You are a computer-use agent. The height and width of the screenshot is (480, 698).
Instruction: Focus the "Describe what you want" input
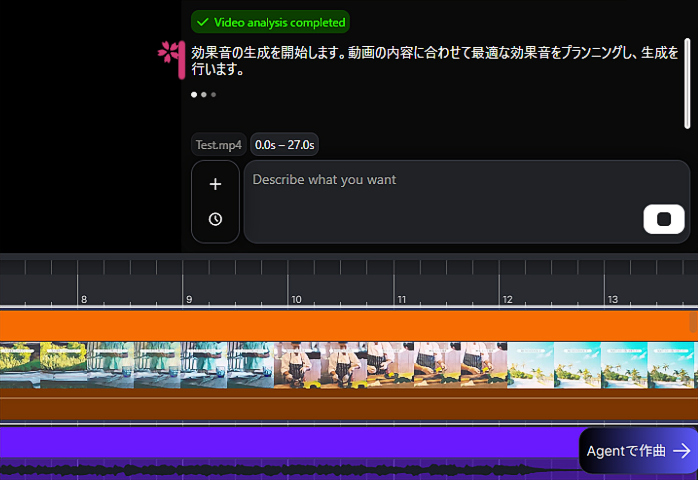(x=440, y=180)
